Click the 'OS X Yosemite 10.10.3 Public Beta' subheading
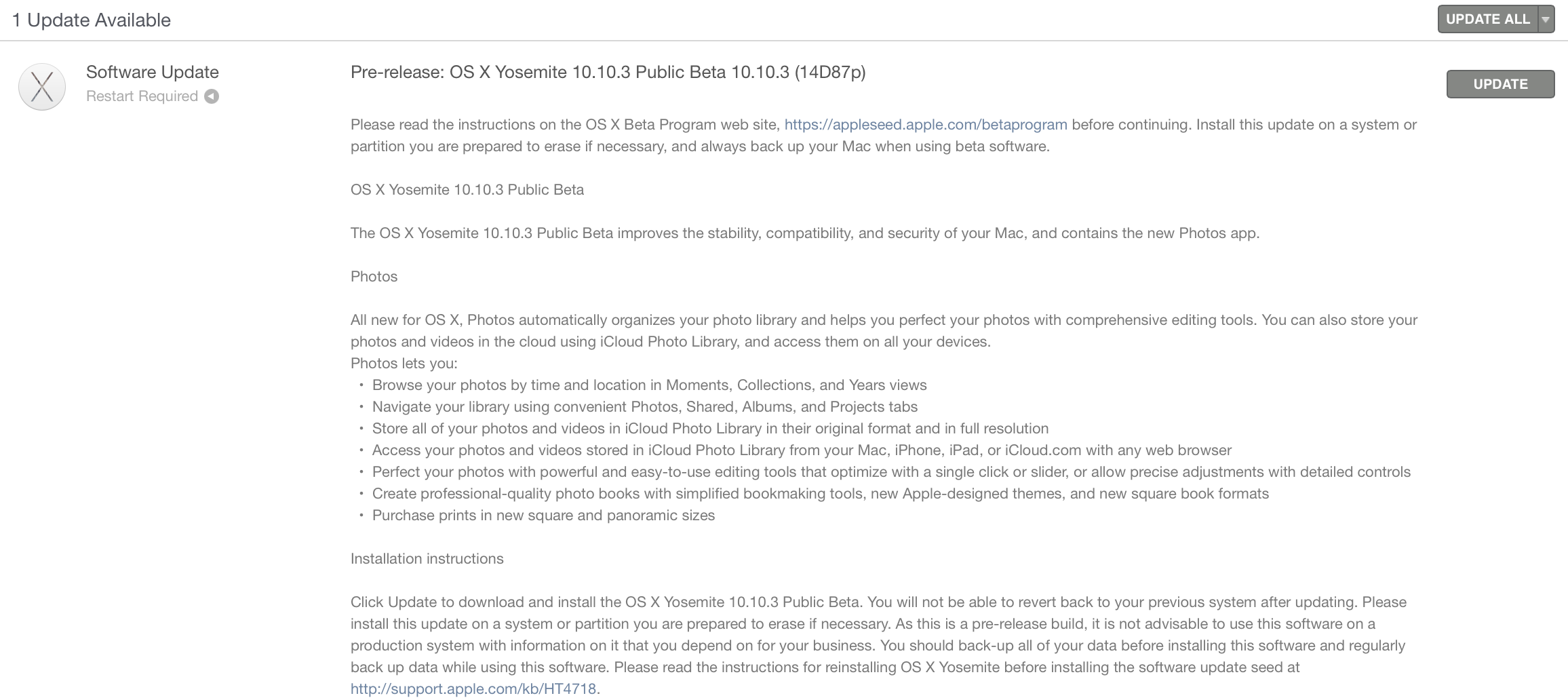 (467, 190)
